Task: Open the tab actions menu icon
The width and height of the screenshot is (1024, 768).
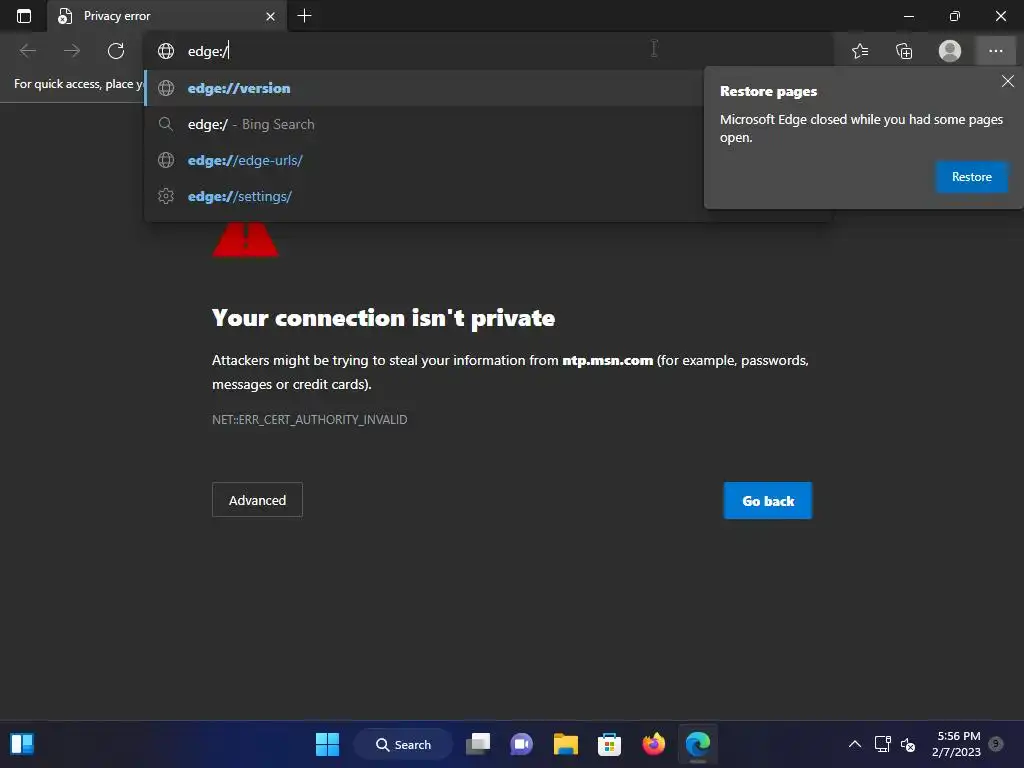Action: [x=24, y=16]
